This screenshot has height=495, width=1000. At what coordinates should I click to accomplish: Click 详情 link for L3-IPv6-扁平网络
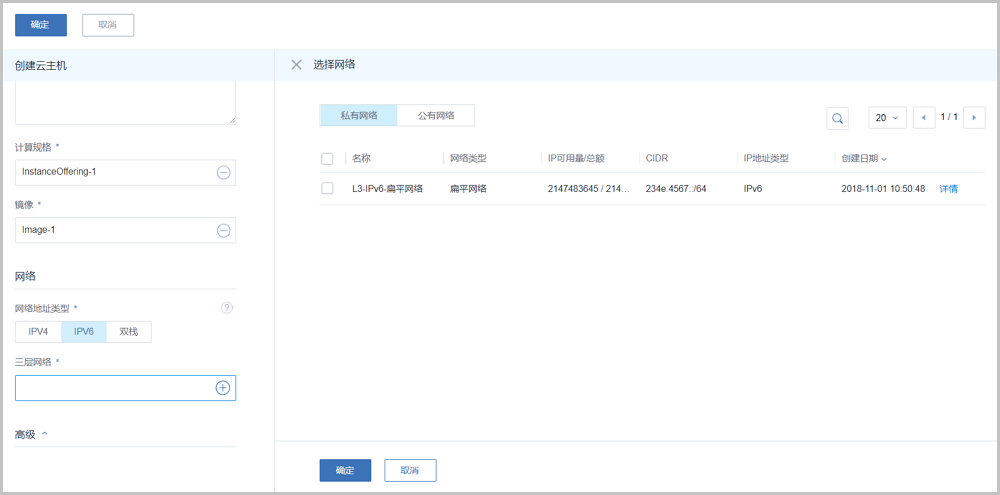point(948,189)
